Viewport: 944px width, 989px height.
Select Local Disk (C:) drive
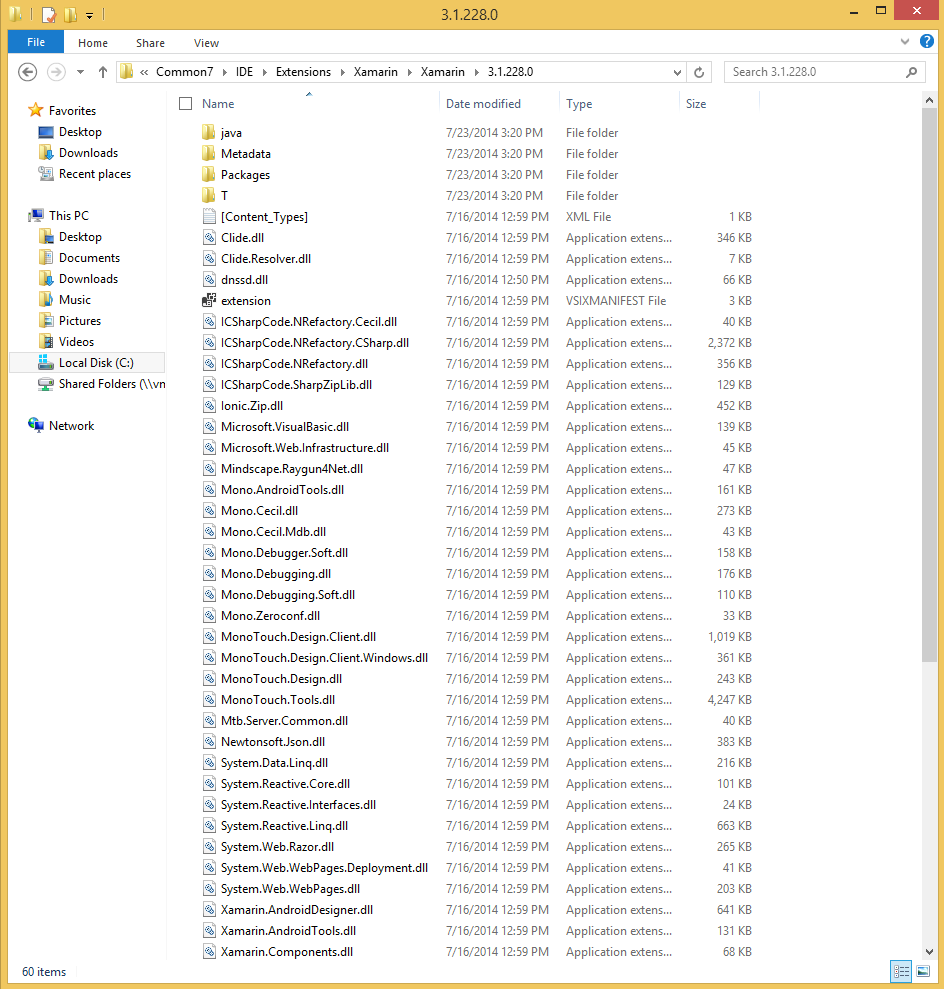[87, 363]
